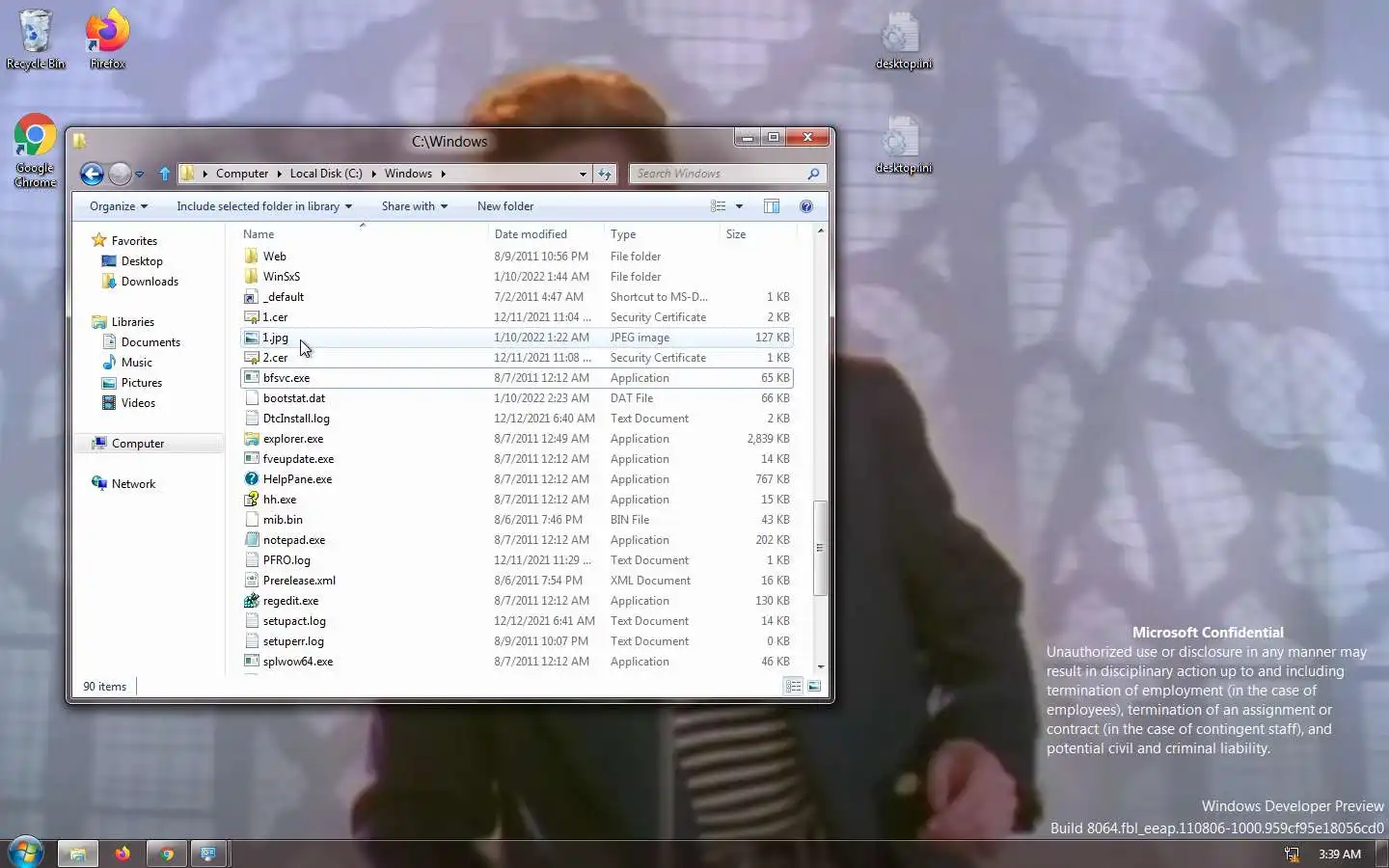Open the Share with menu
The image size is (1389, 868).
[414, 206]
